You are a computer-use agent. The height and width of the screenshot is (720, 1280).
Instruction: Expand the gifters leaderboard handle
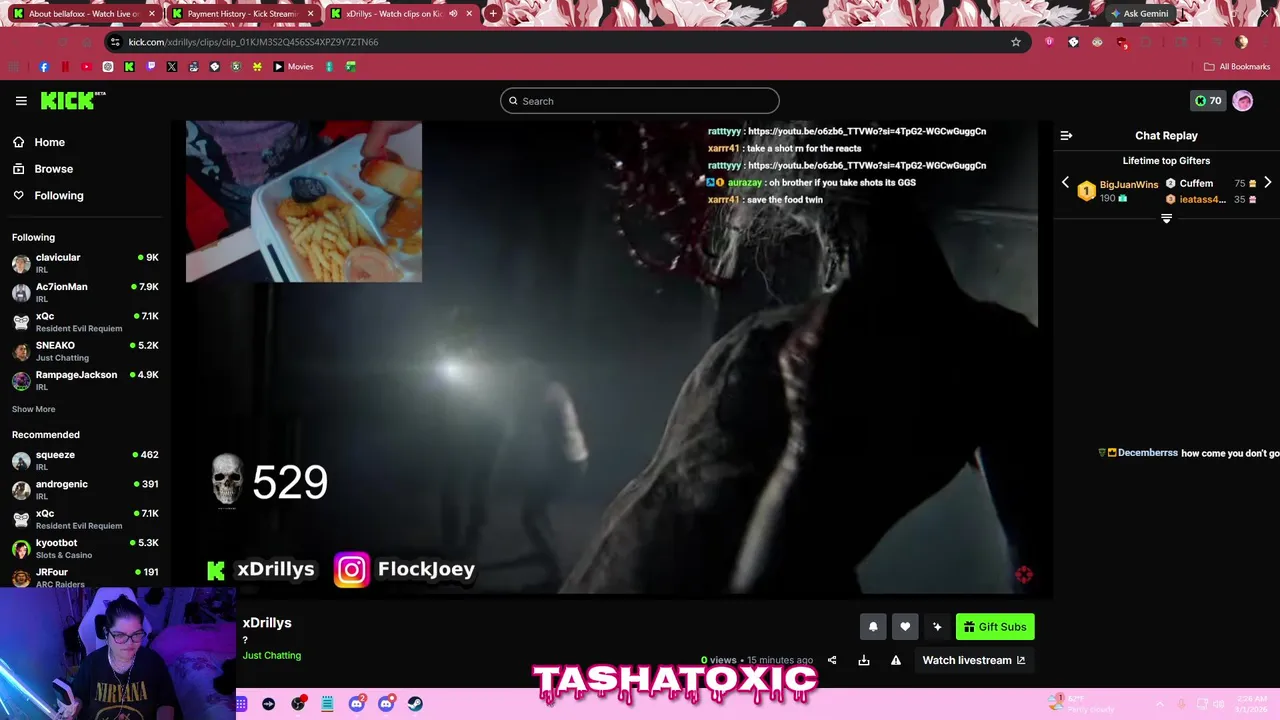pos(1166,218)
